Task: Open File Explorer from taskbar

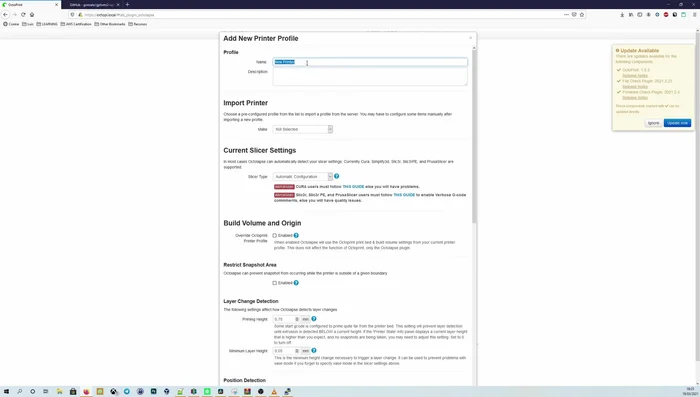Action: 59,392
